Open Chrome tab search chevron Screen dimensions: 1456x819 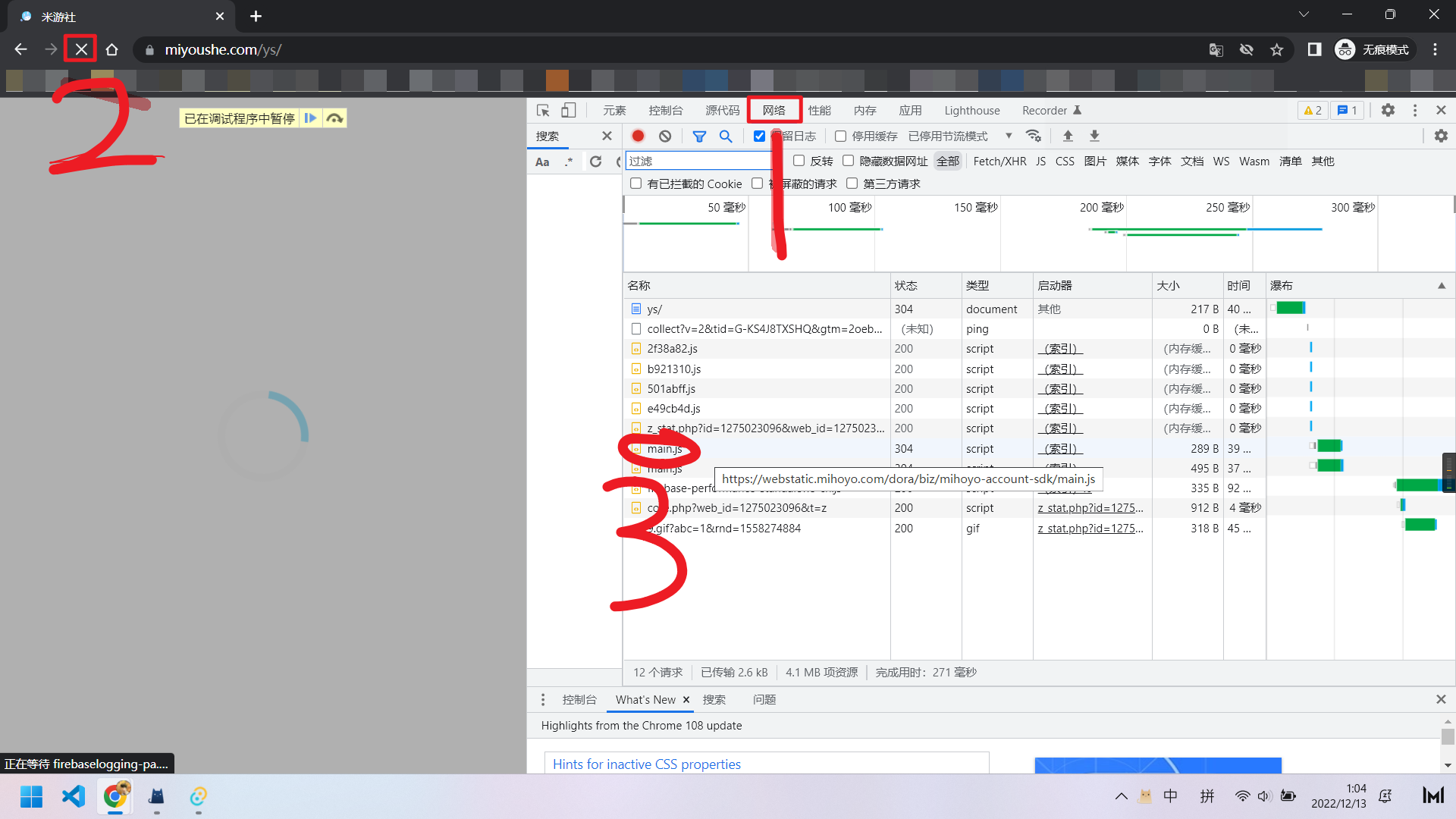coord(1304,15)
